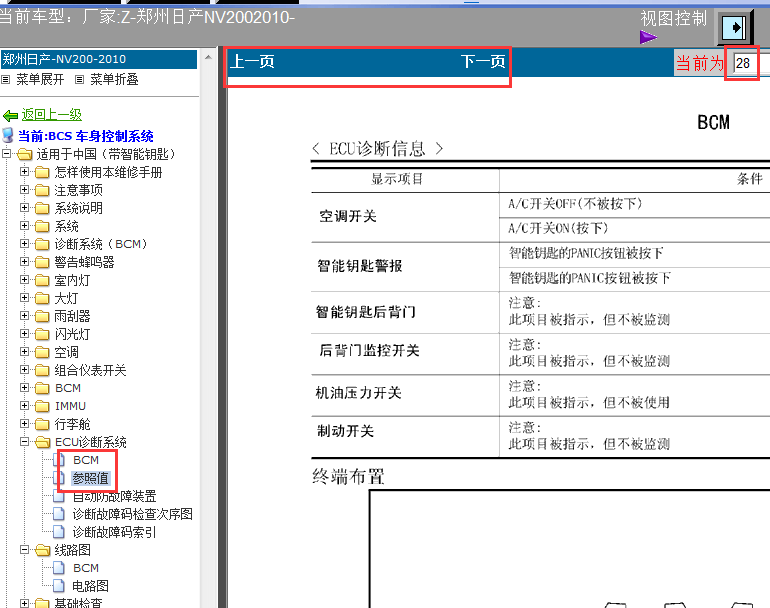Click the 终端布置 section heading

click(349, 476)
